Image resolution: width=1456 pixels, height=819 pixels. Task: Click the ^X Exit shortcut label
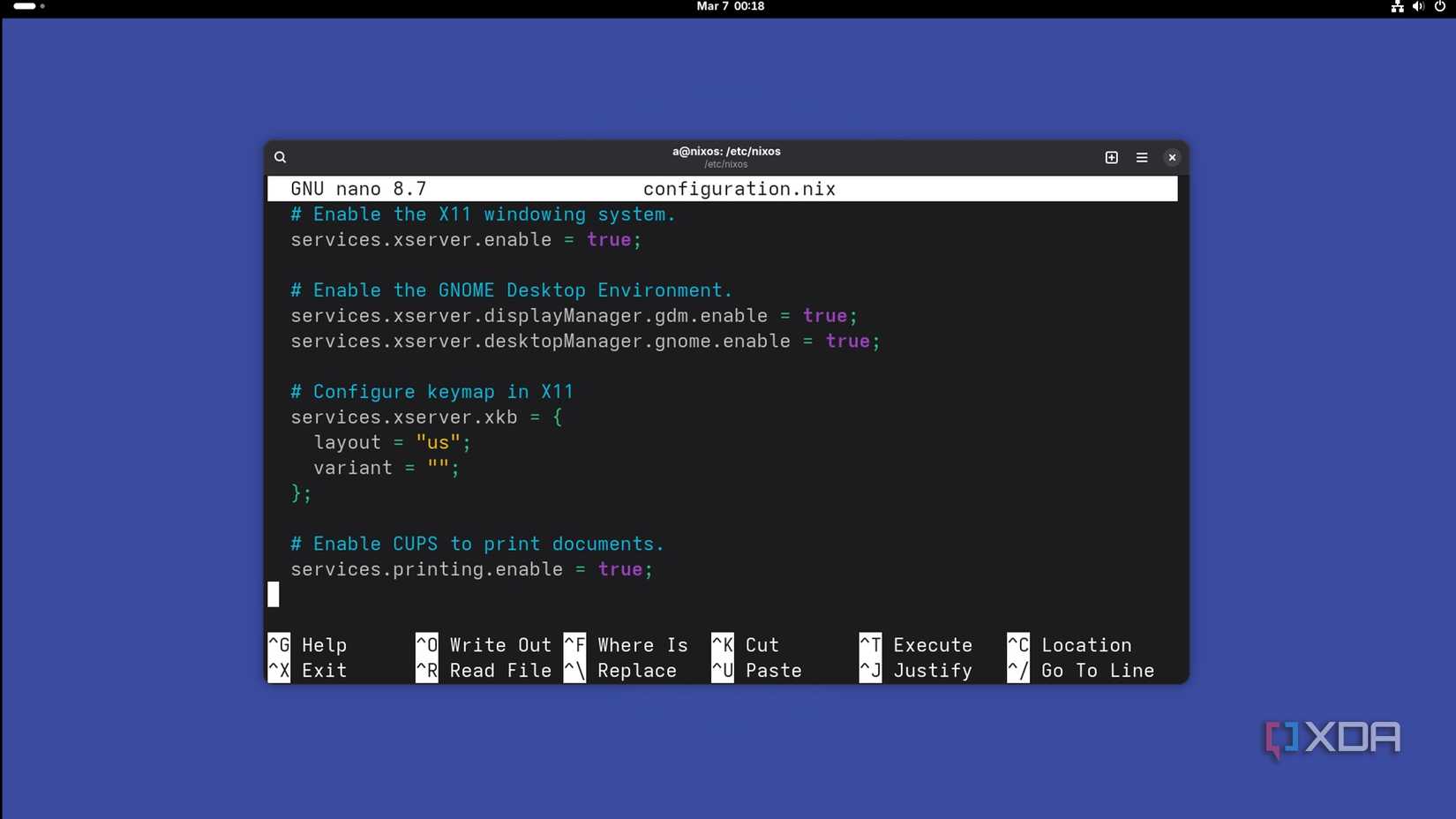tap(308, 671)
